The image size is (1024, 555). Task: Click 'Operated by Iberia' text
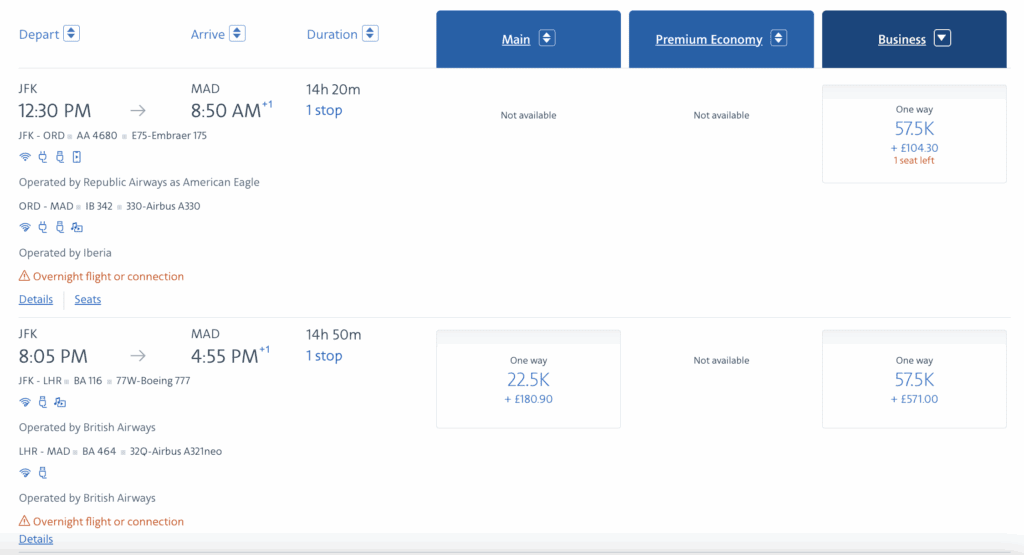[x=65, y=253]
